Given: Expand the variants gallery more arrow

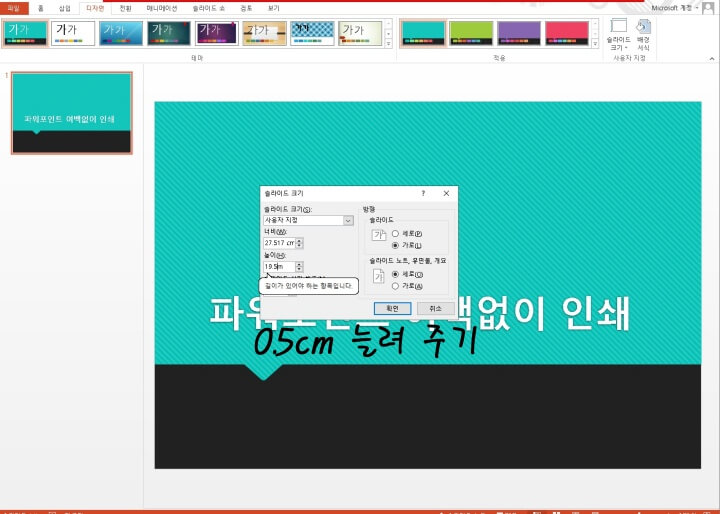Looking at the screenshot, I should pos(595,44).
